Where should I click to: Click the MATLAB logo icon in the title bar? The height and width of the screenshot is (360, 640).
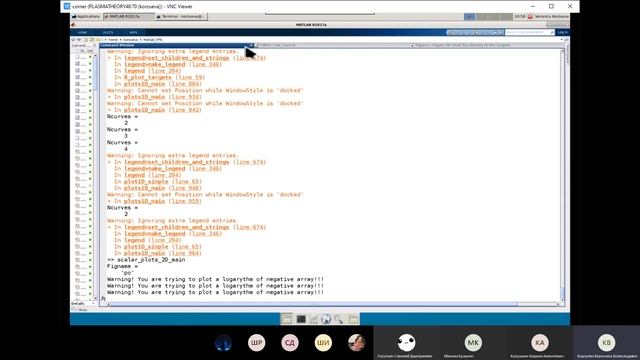click(73, 25)
